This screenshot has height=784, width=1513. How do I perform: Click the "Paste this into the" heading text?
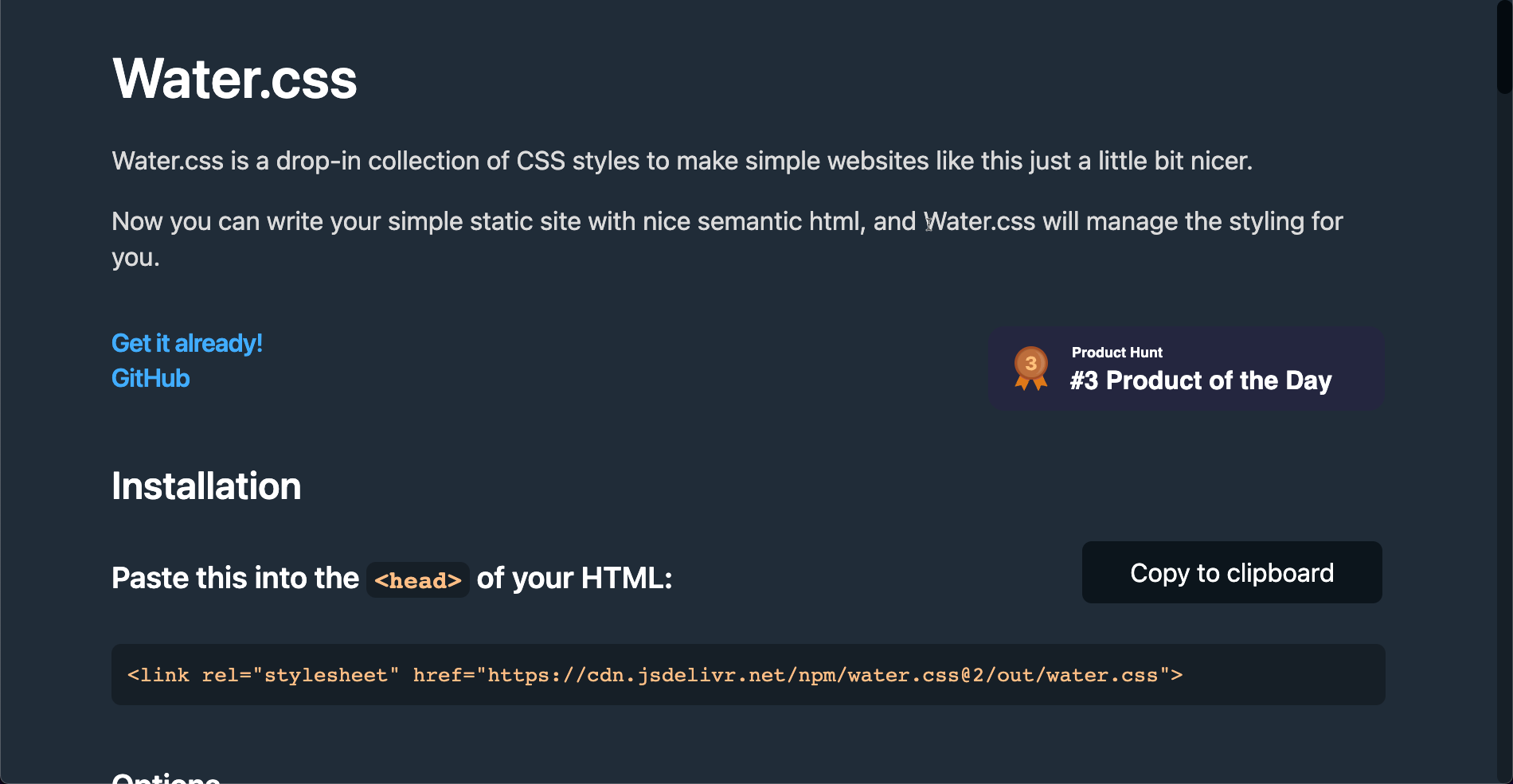(x=236, y=578)
